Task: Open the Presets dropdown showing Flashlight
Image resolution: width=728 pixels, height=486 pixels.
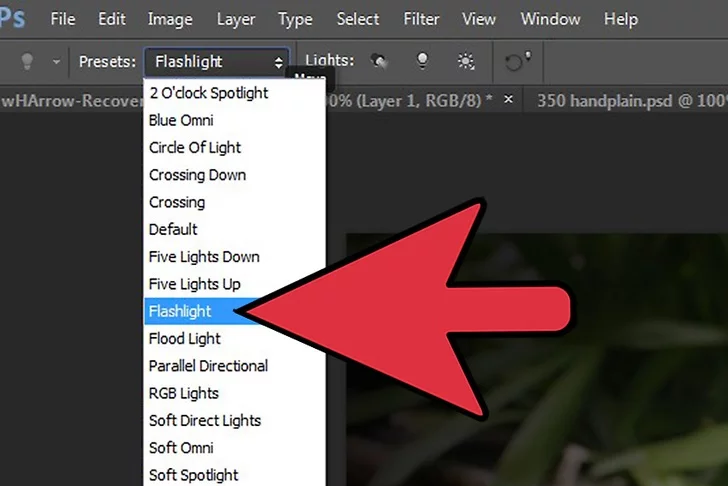Action: point(217,62)
